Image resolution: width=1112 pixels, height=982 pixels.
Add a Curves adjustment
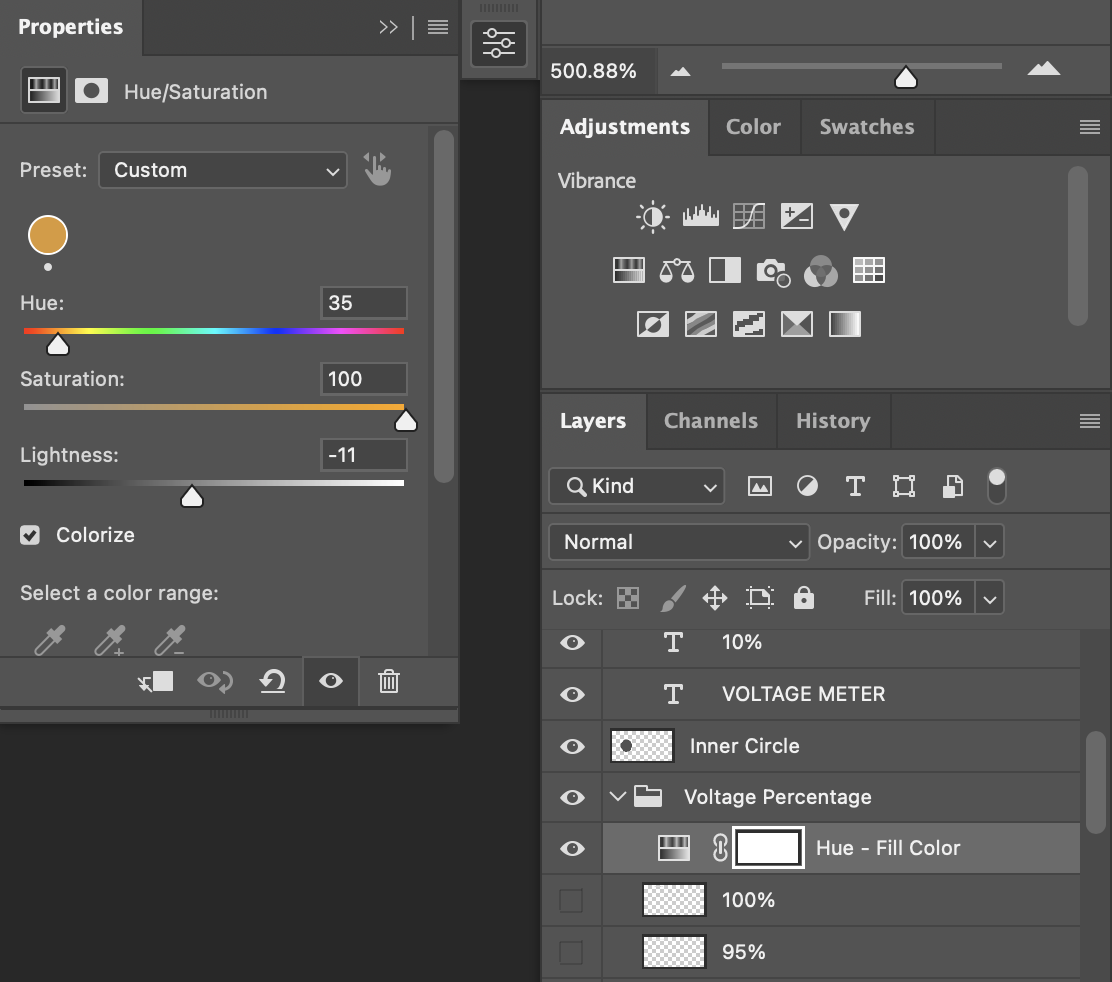pos(749,216)
